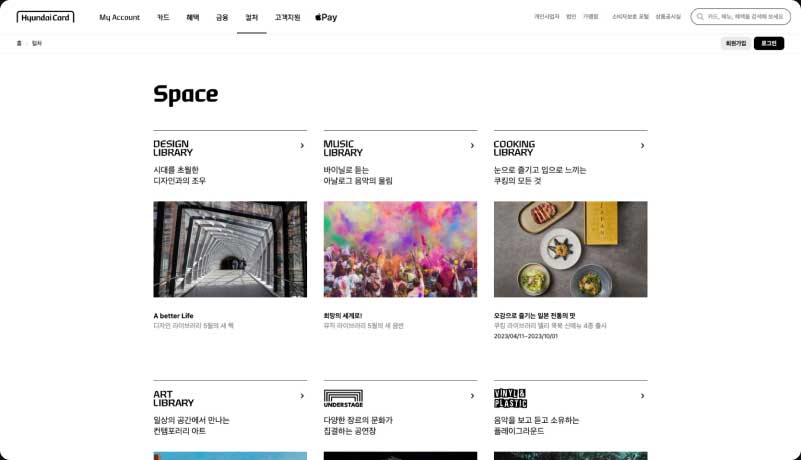Click '바이닐로 듣는 아날로그 음악의 울림' description
The image size is (801, 460).
point(358,175)
